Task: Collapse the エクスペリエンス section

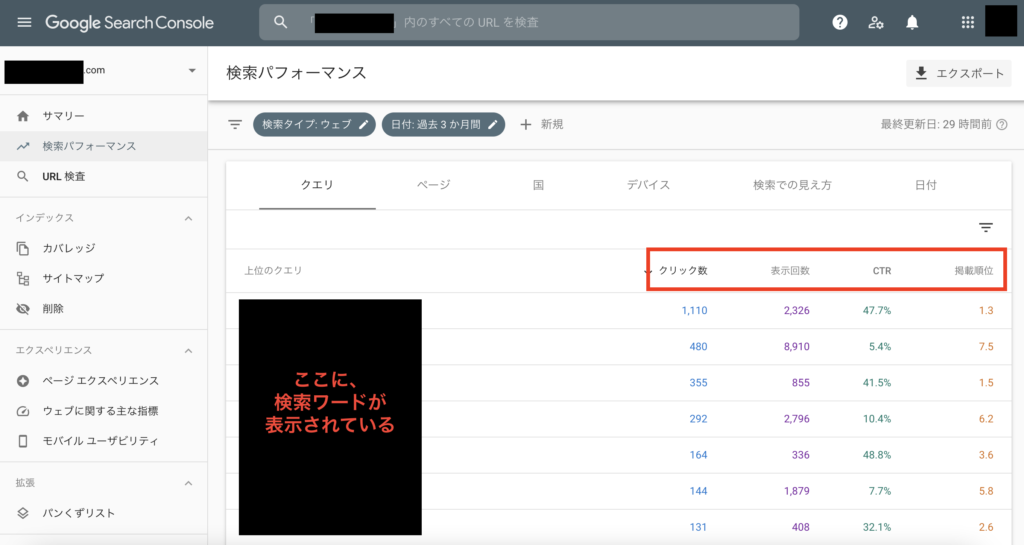Action: (188, 351)
